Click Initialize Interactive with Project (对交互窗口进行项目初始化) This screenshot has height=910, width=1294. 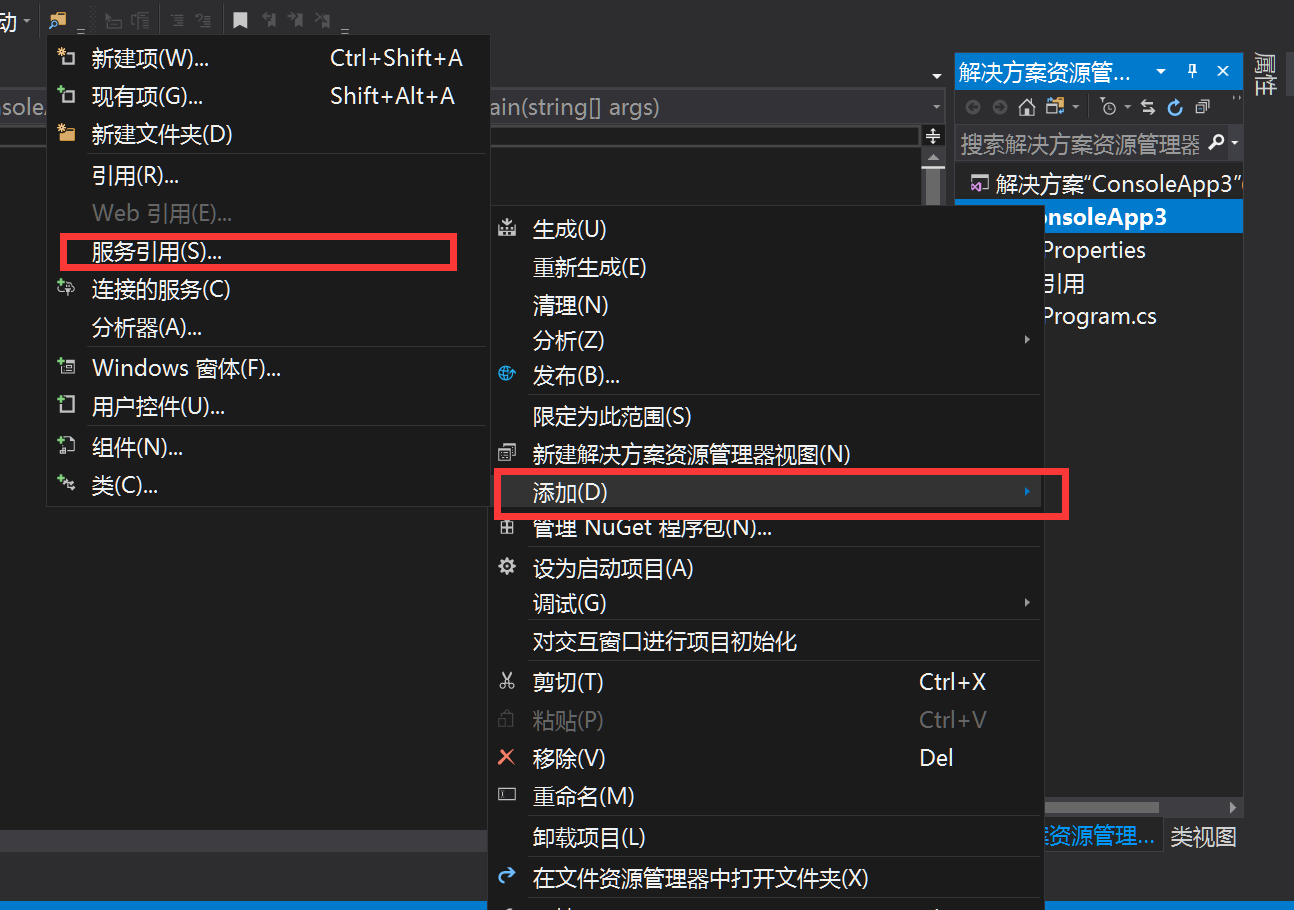click(x=766, y=642)
